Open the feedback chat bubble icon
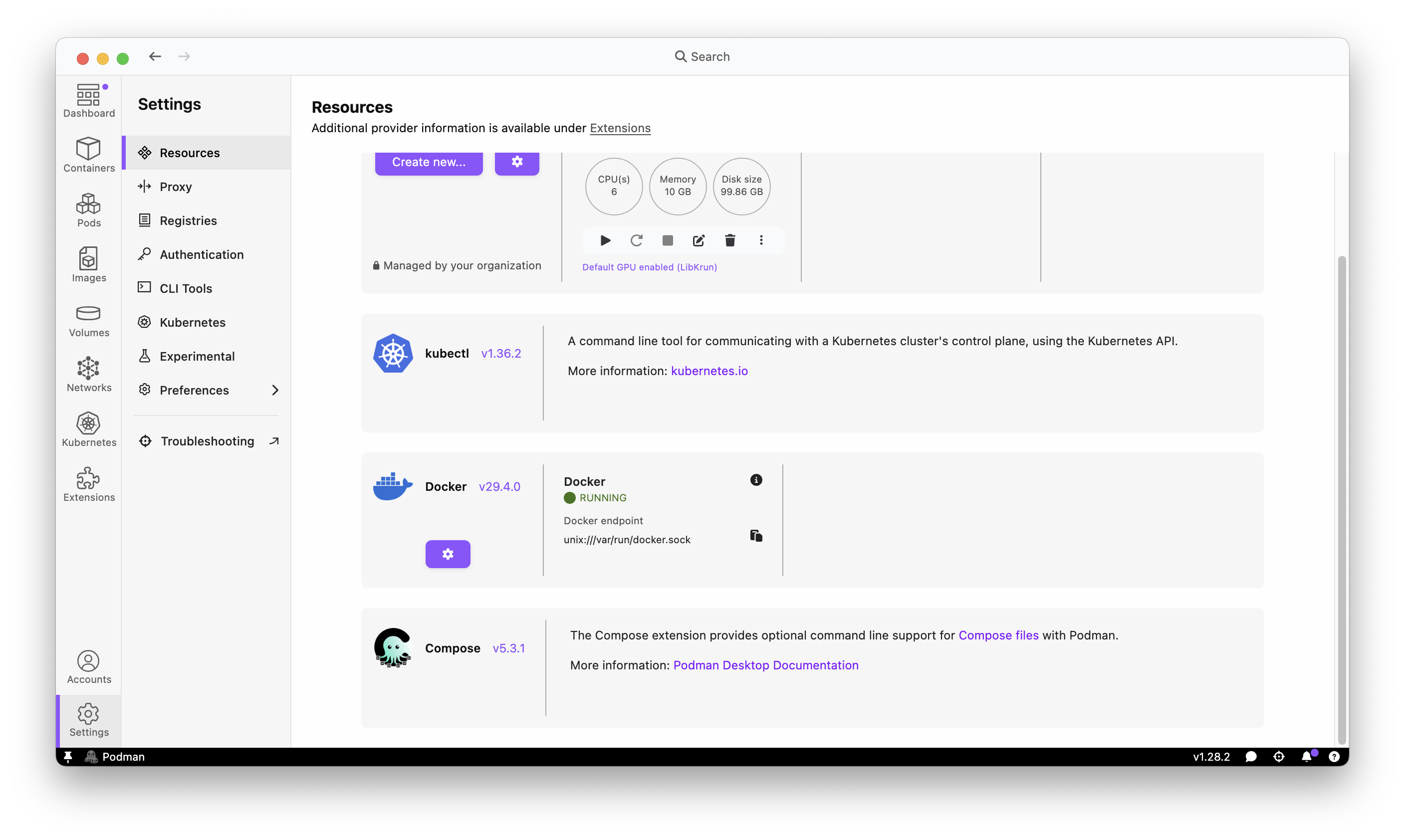This screenshot has height=840, width=1405. point(1251,757)
